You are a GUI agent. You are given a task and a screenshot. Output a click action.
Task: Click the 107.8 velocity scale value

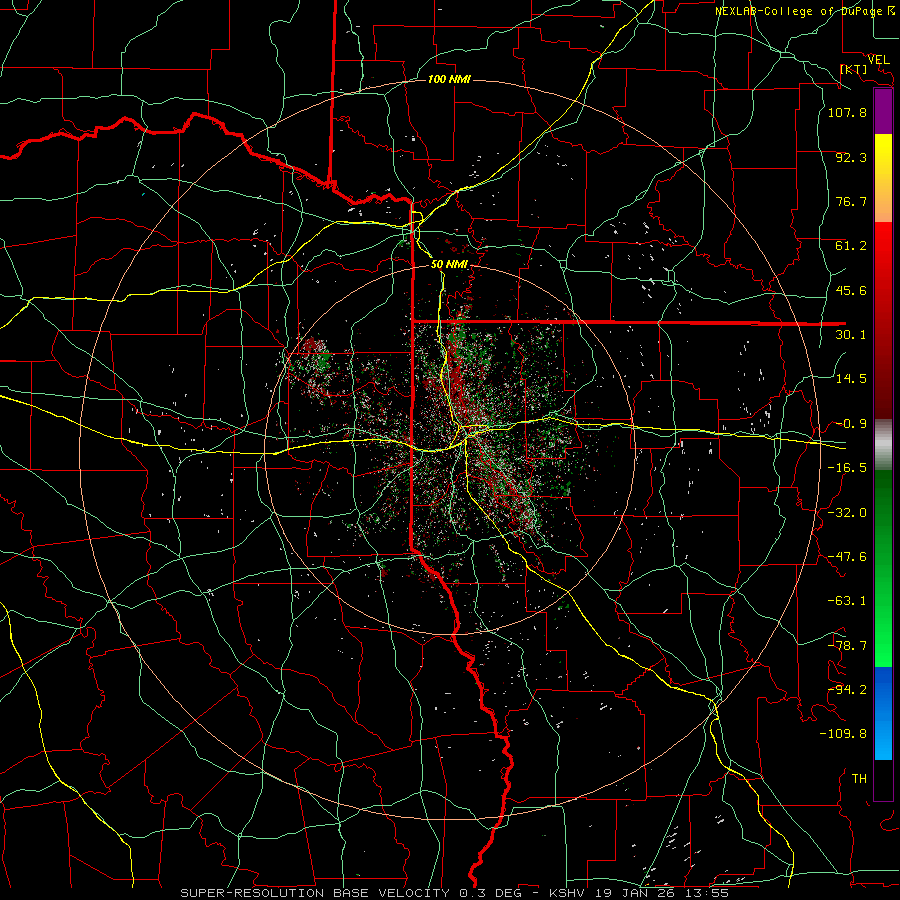pos(847,112)
